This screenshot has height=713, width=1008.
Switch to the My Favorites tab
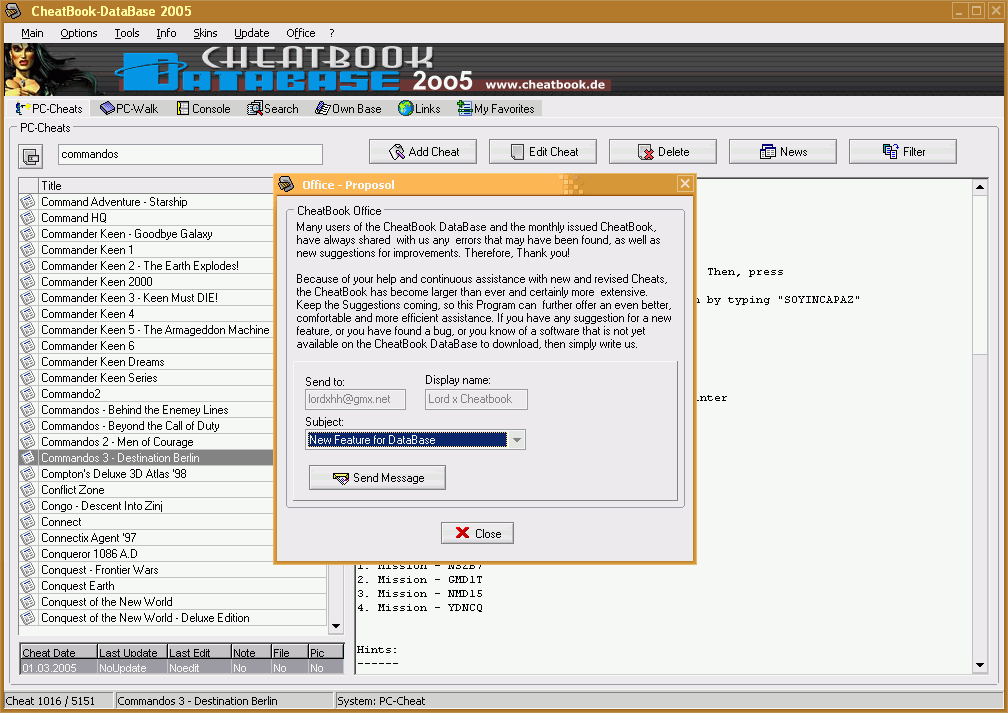[496, 109]
